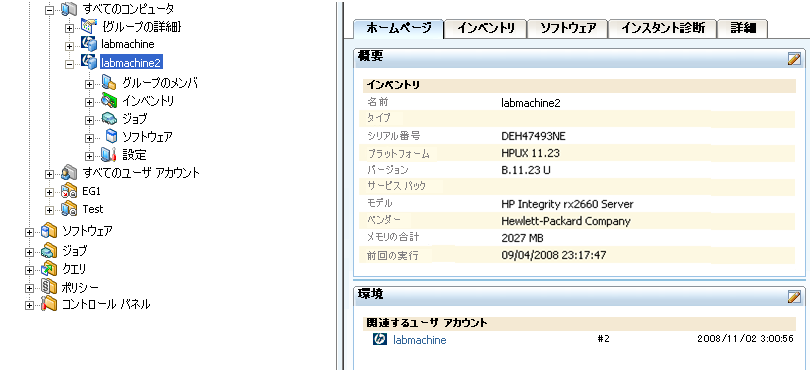Click the グループのメンバ members icon
Screen dimensions: 810x370
109,83
